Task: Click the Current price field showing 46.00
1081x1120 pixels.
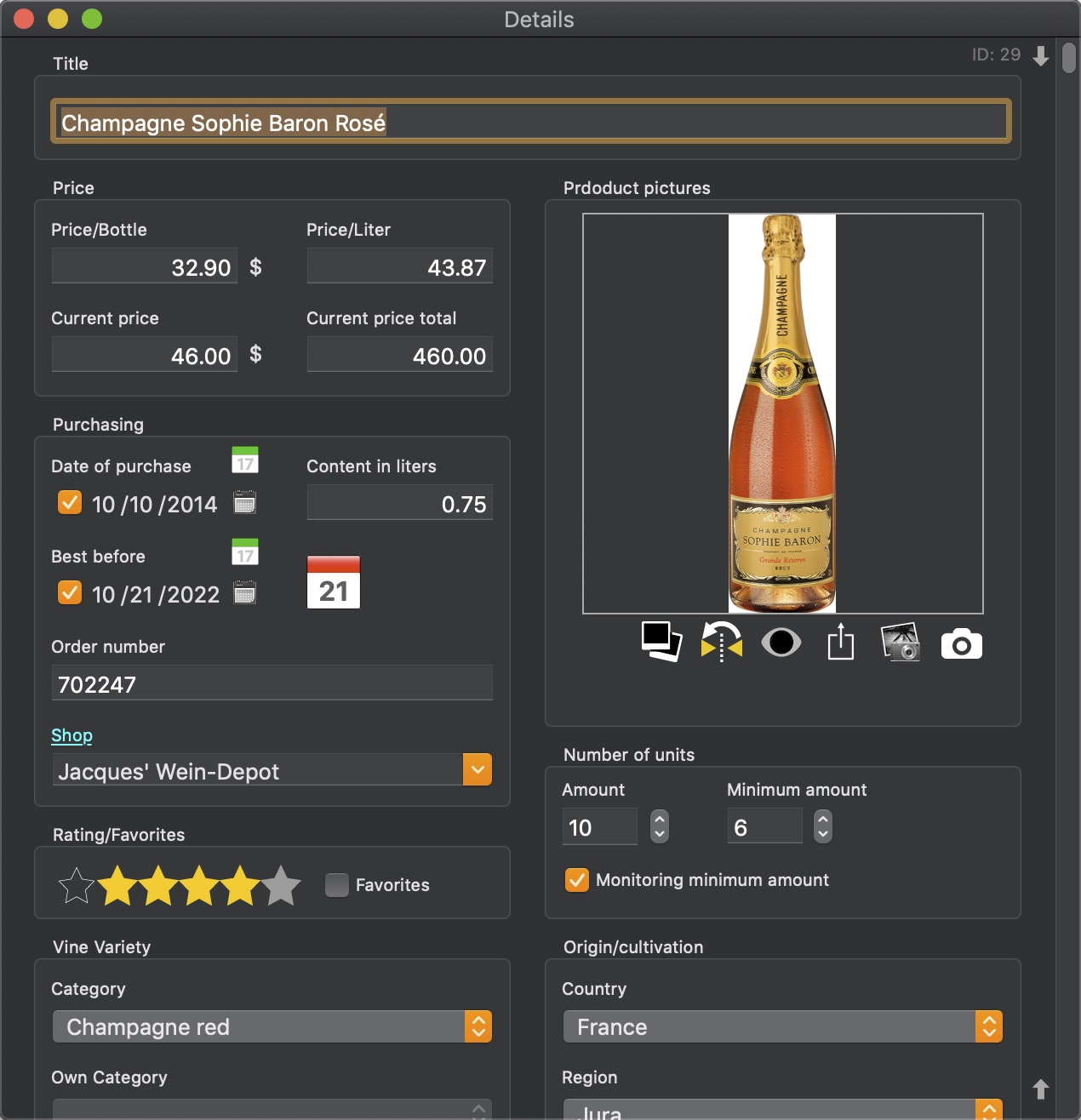Action: [x=145, y=355]
